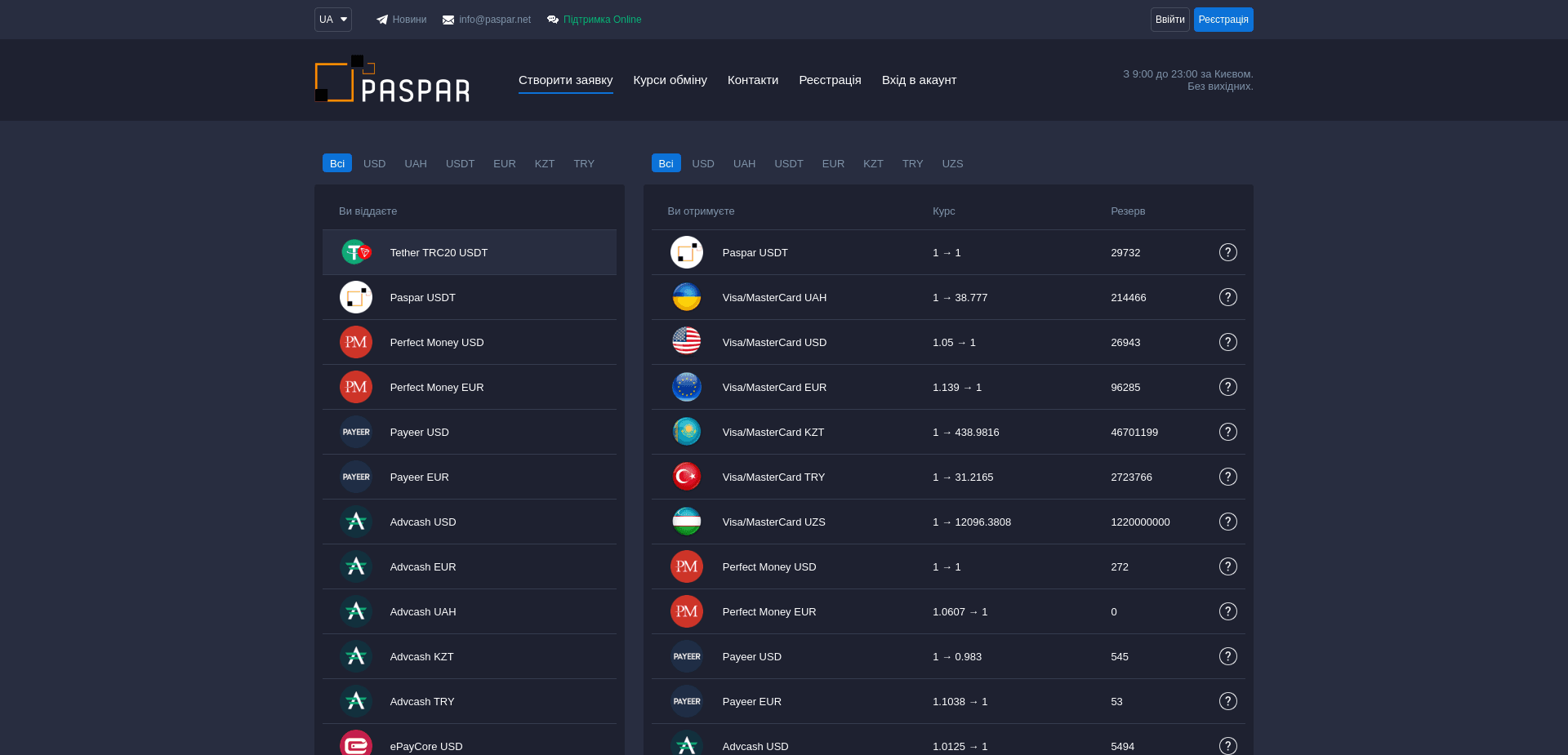Click the Turkish flag icon for Visa/MasterCard TRY
This screenshot has height=755, width=1568.
(687, 477)
